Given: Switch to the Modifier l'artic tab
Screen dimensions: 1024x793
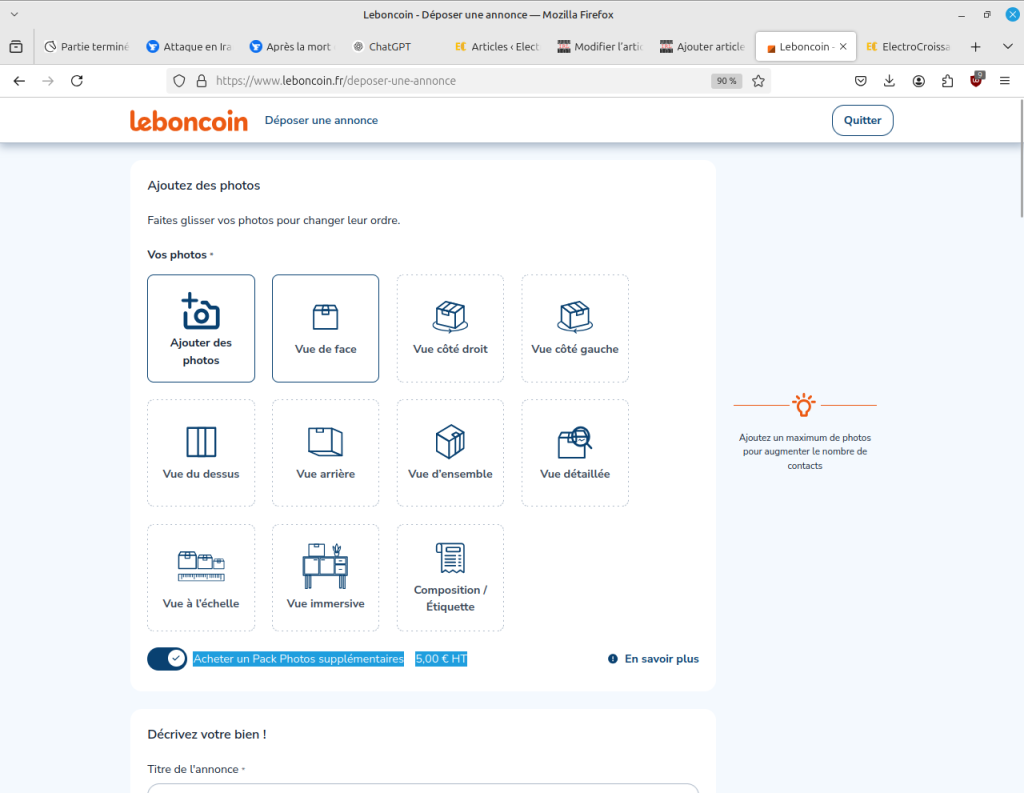Looking at the screenshot, I should [600, 46].
